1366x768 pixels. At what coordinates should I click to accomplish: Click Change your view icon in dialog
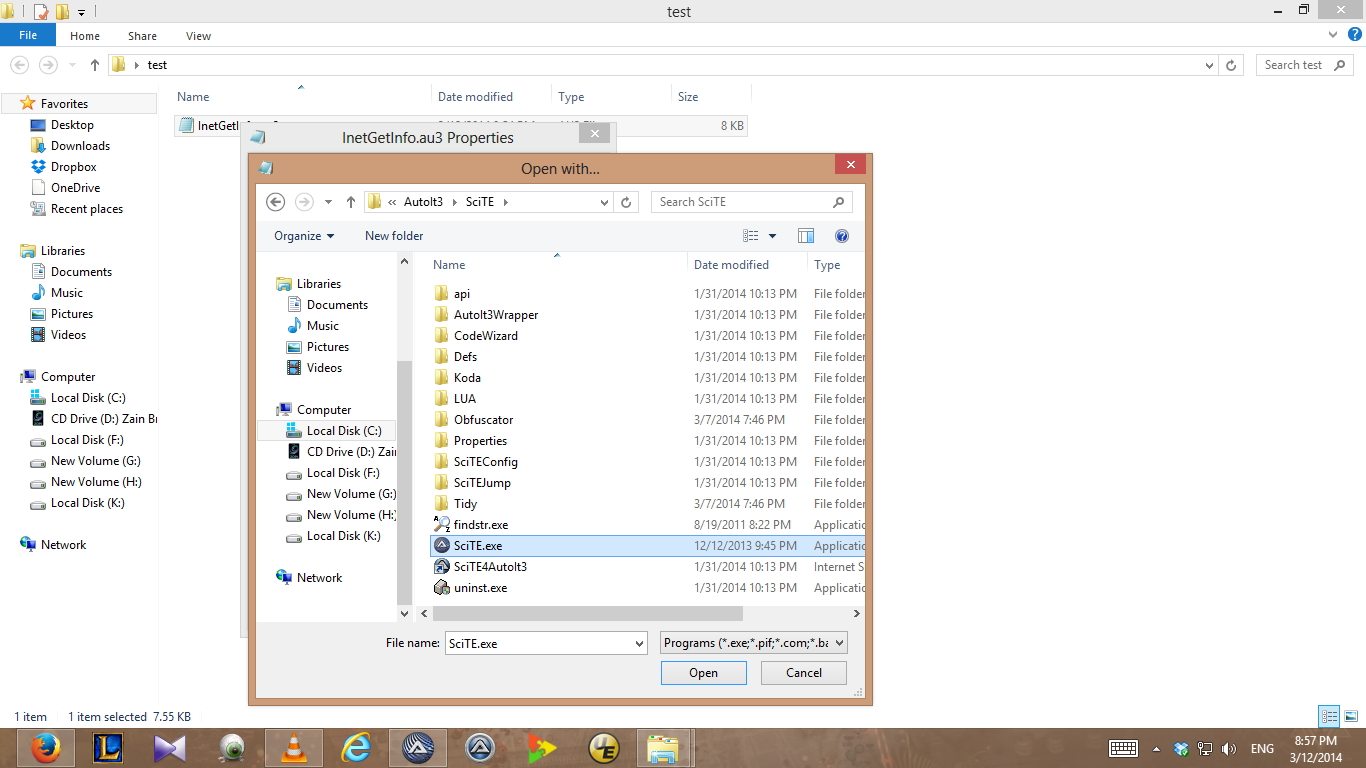pos(751,236)
